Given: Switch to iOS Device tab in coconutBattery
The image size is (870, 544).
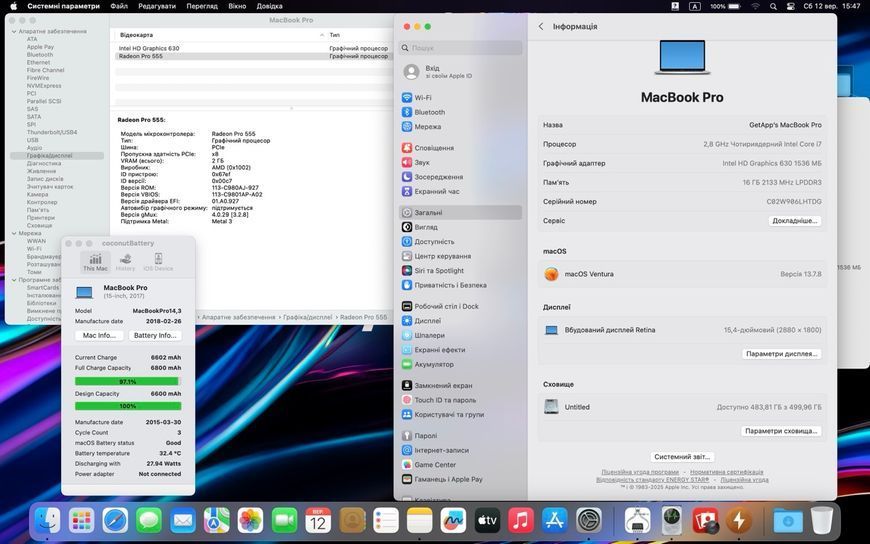Looking at the screenshot, I should pyautogui.click(x=158, y=261).
